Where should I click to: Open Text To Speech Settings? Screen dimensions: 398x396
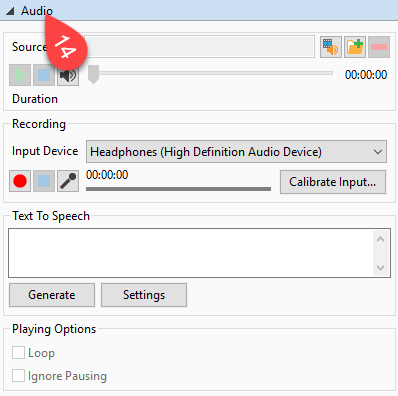pos(144,295)
